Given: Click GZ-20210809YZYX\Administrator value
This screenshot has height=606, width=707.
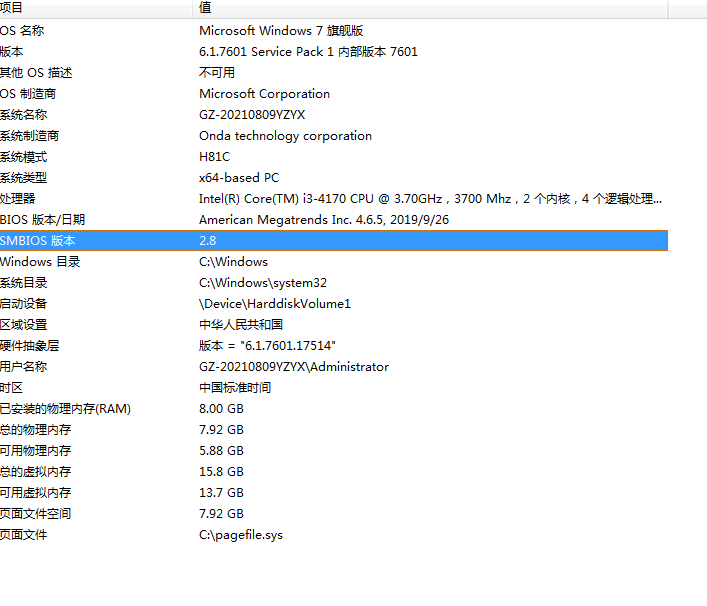Looking at the screenshot, I should click(x=294, y=367).
